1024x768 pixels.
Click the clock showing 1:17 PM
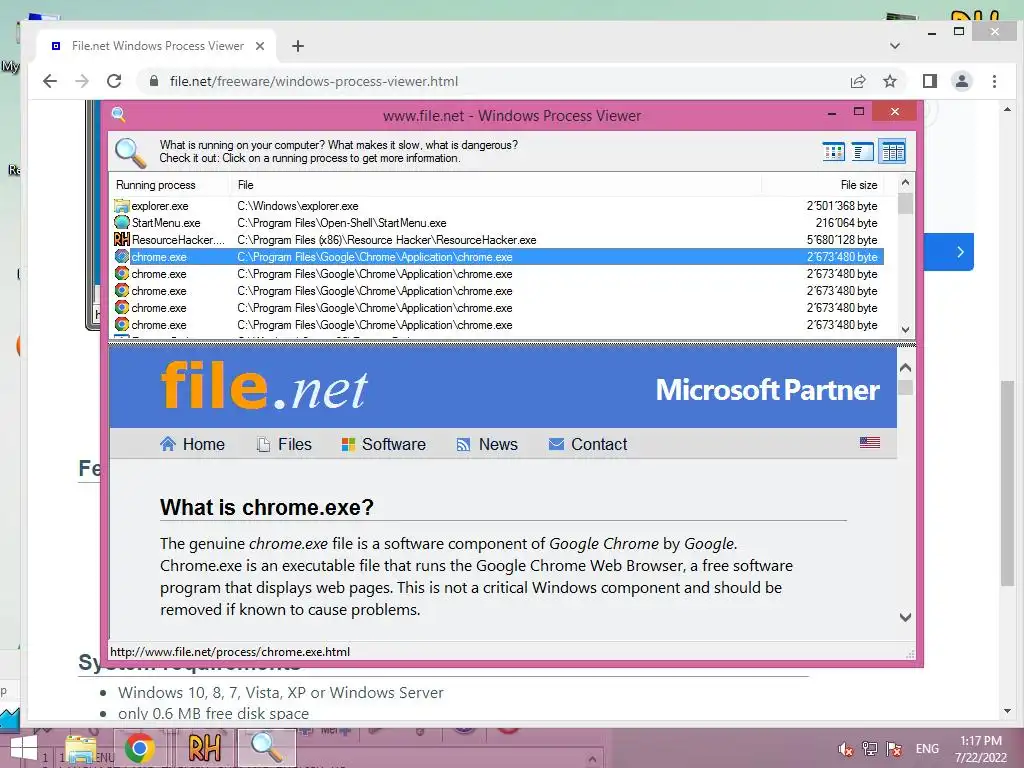(981, 741)
